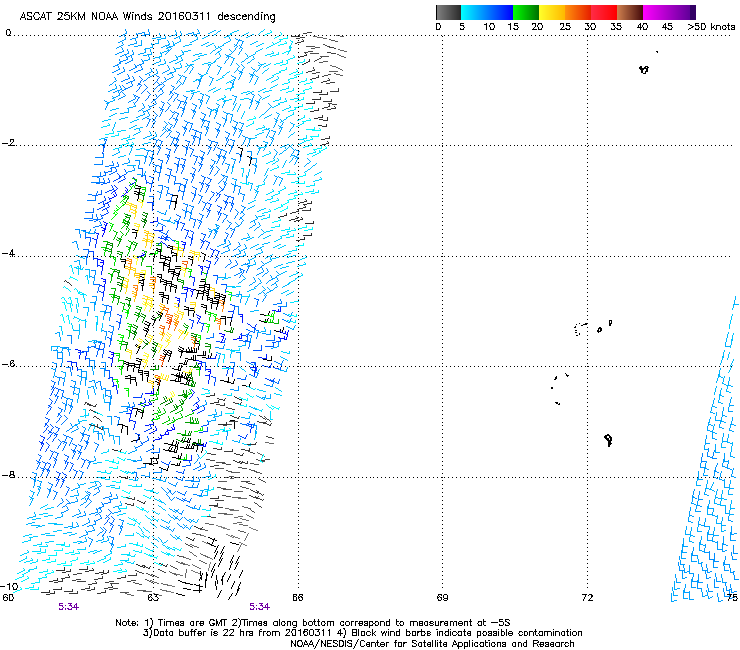Click the '>50 knots' legend label
740x650 pixels.
coord(711,27)
